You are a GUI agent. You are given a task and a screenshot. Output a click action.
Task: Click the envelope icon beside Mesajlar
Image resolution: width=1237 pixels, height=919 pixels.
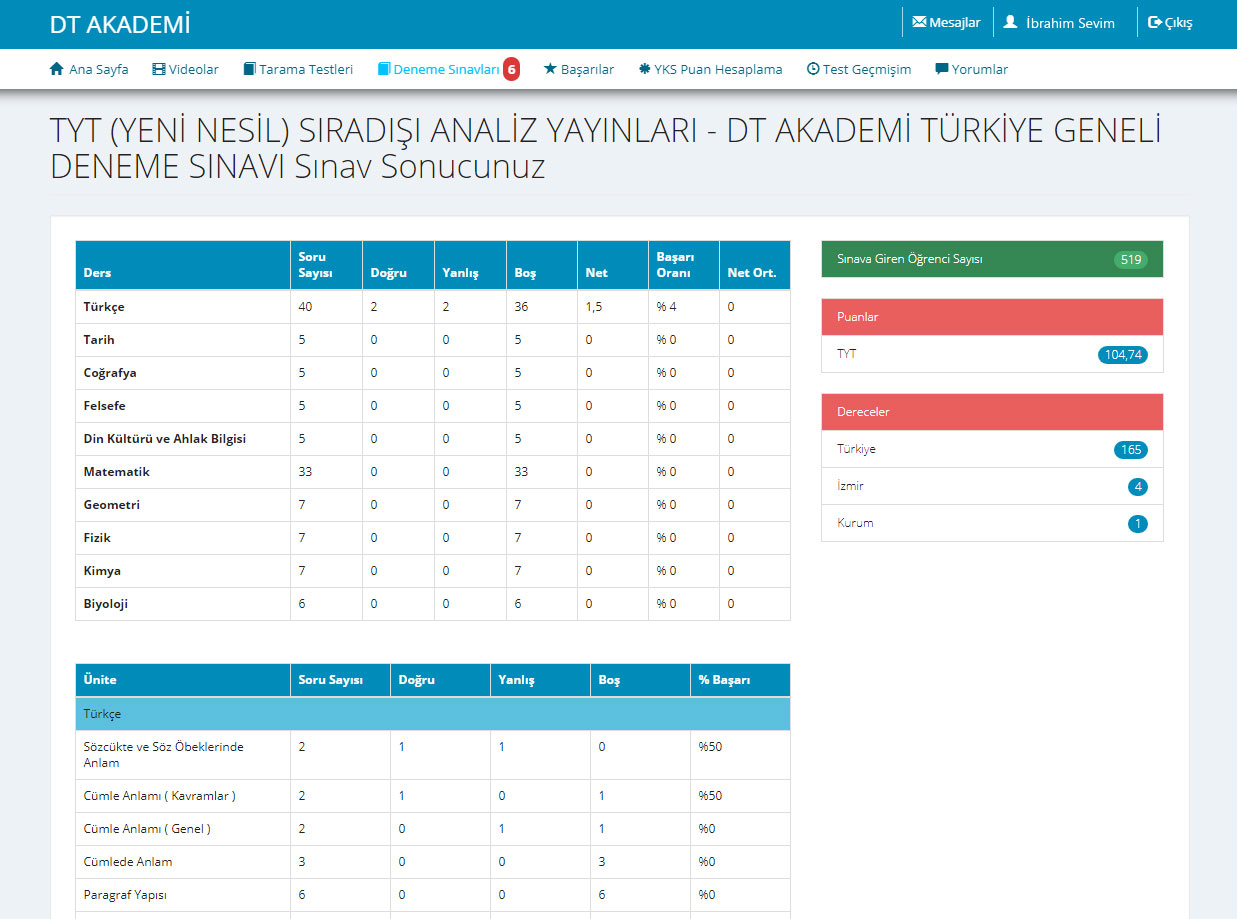[919, 22]
